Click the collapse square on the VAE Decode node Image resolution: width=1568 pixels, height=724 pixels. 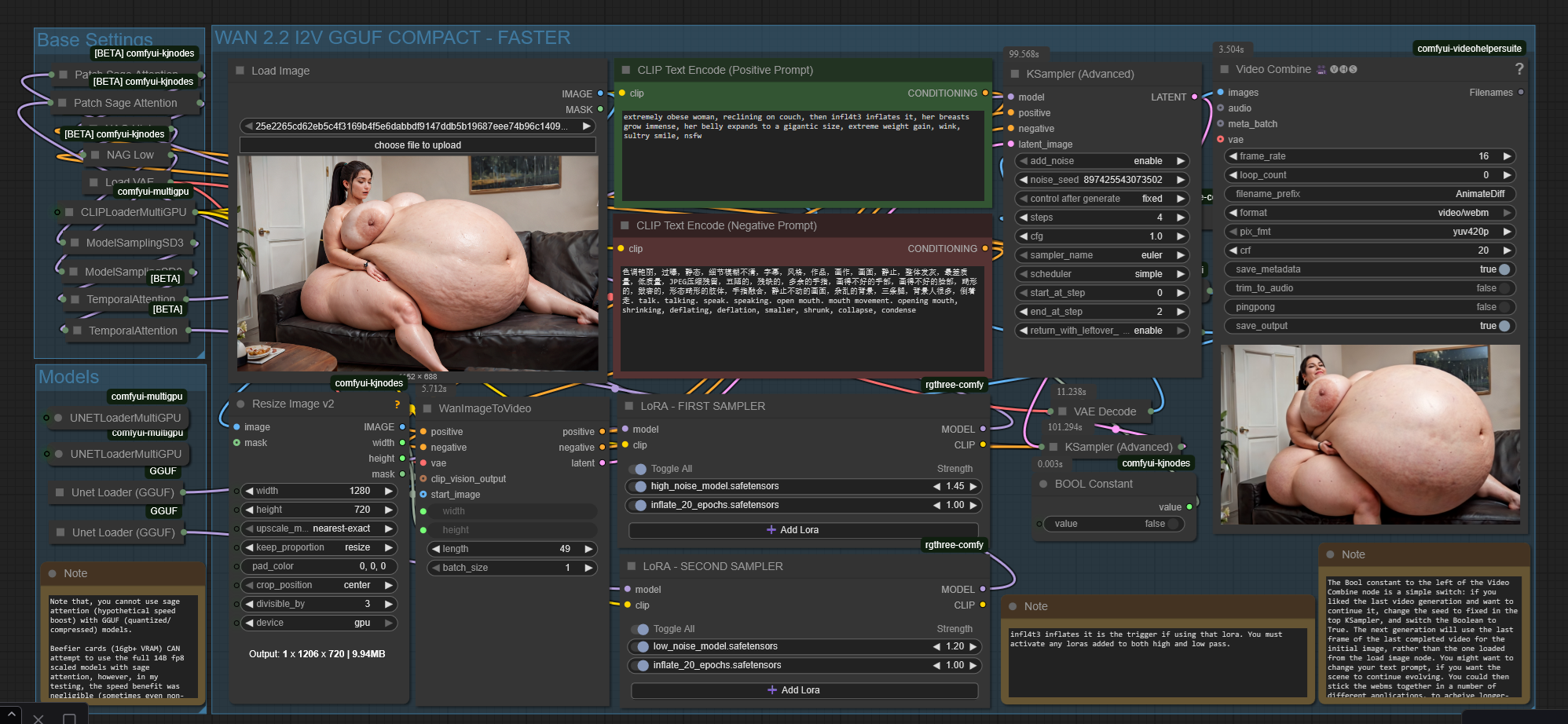(1062, 411)
